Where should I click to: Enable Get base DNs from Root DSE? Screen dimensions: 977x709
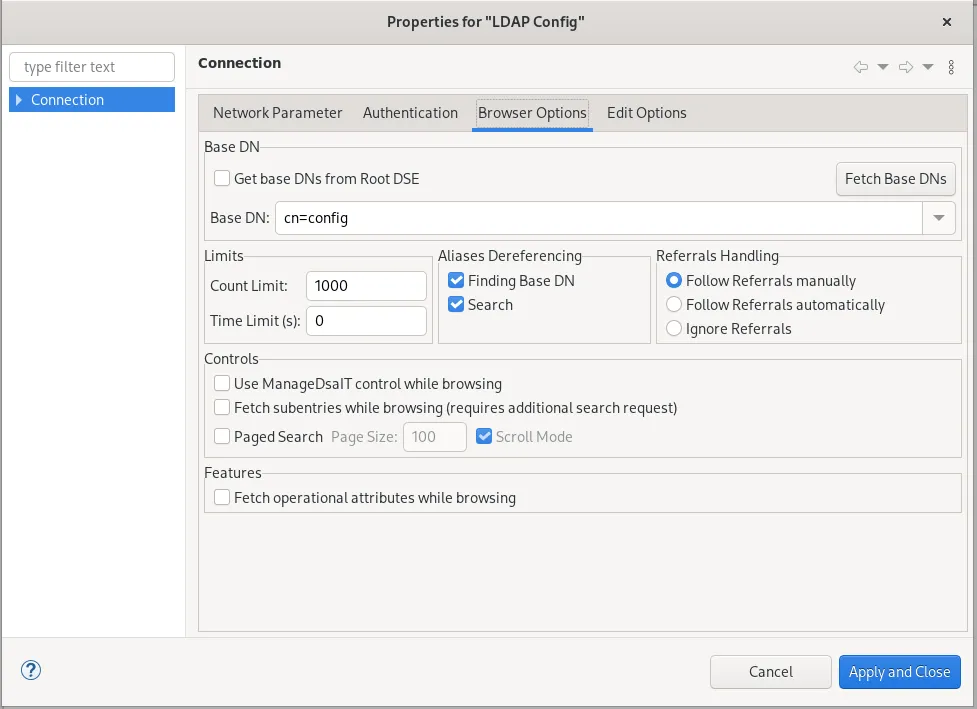point(221,178)
